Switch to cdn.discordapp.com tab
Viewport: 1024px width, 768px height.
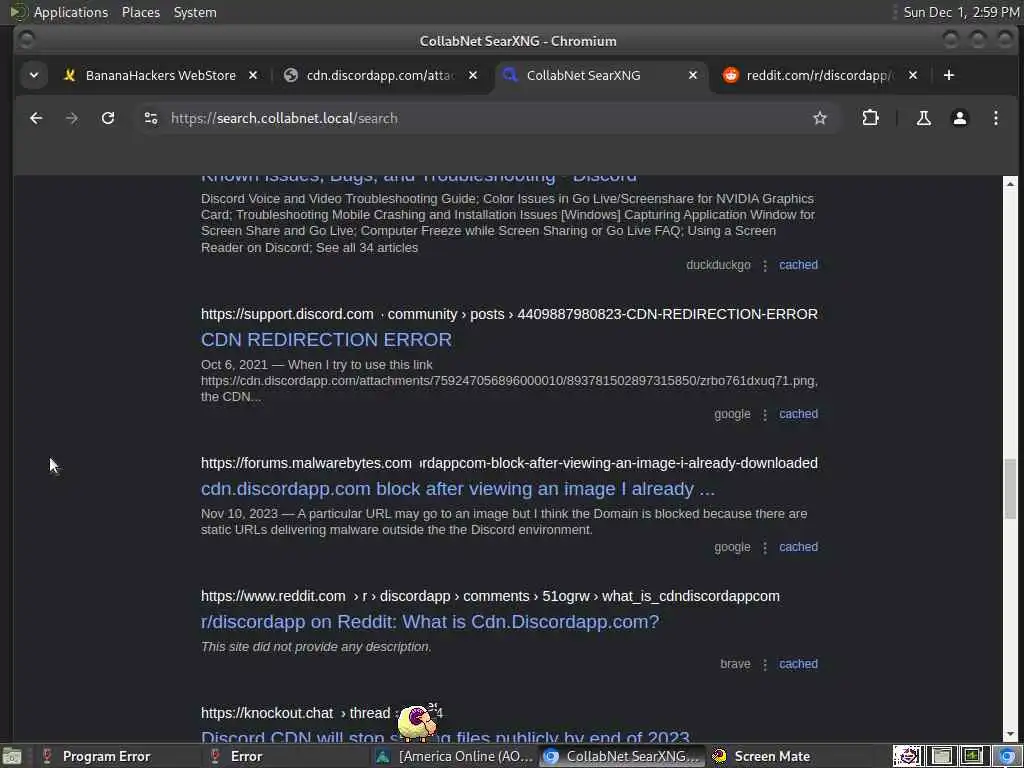point(381,75)
